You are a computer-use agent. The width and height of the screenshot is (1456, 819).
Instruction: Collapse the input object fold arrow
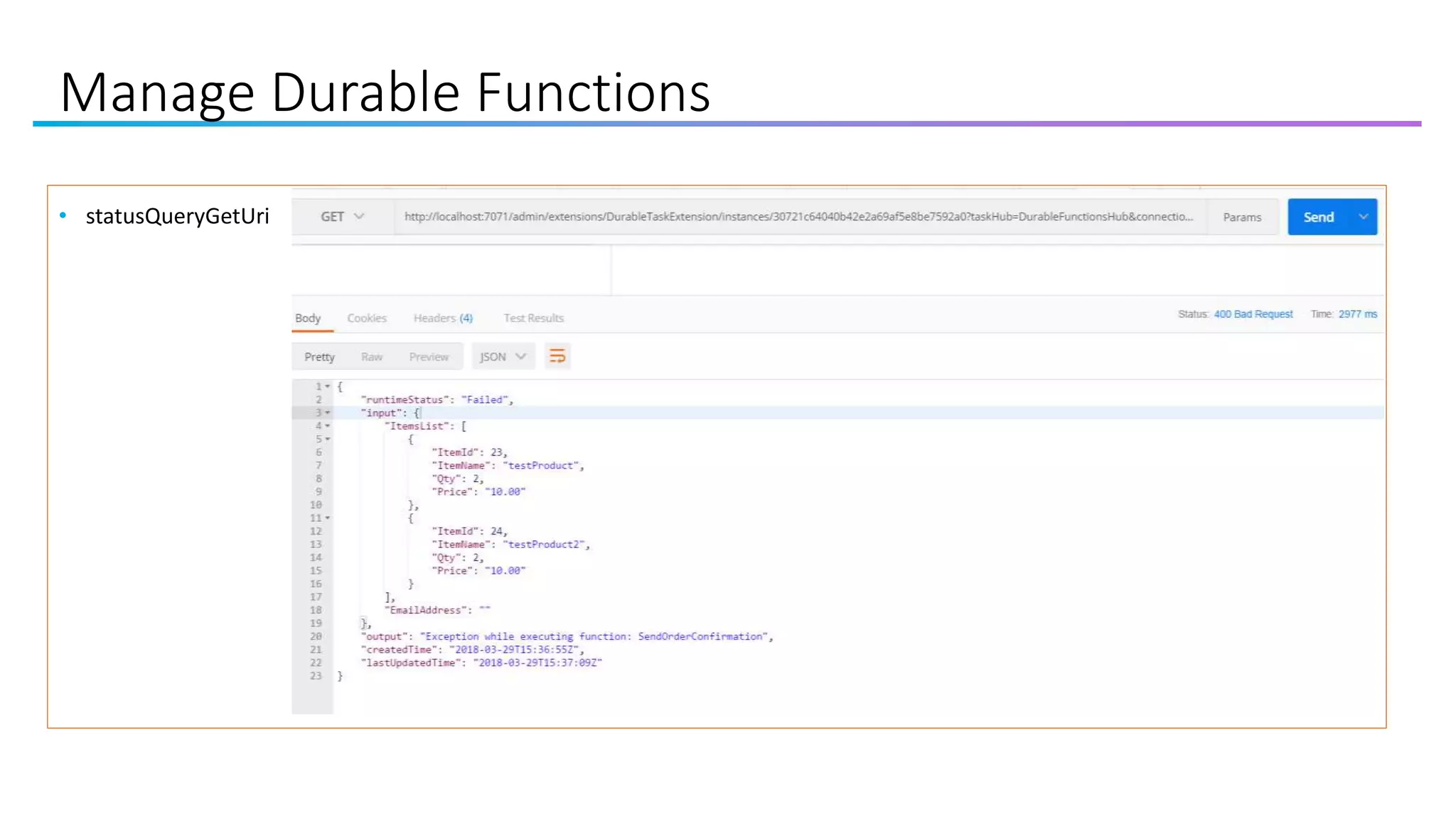point(328,413)
